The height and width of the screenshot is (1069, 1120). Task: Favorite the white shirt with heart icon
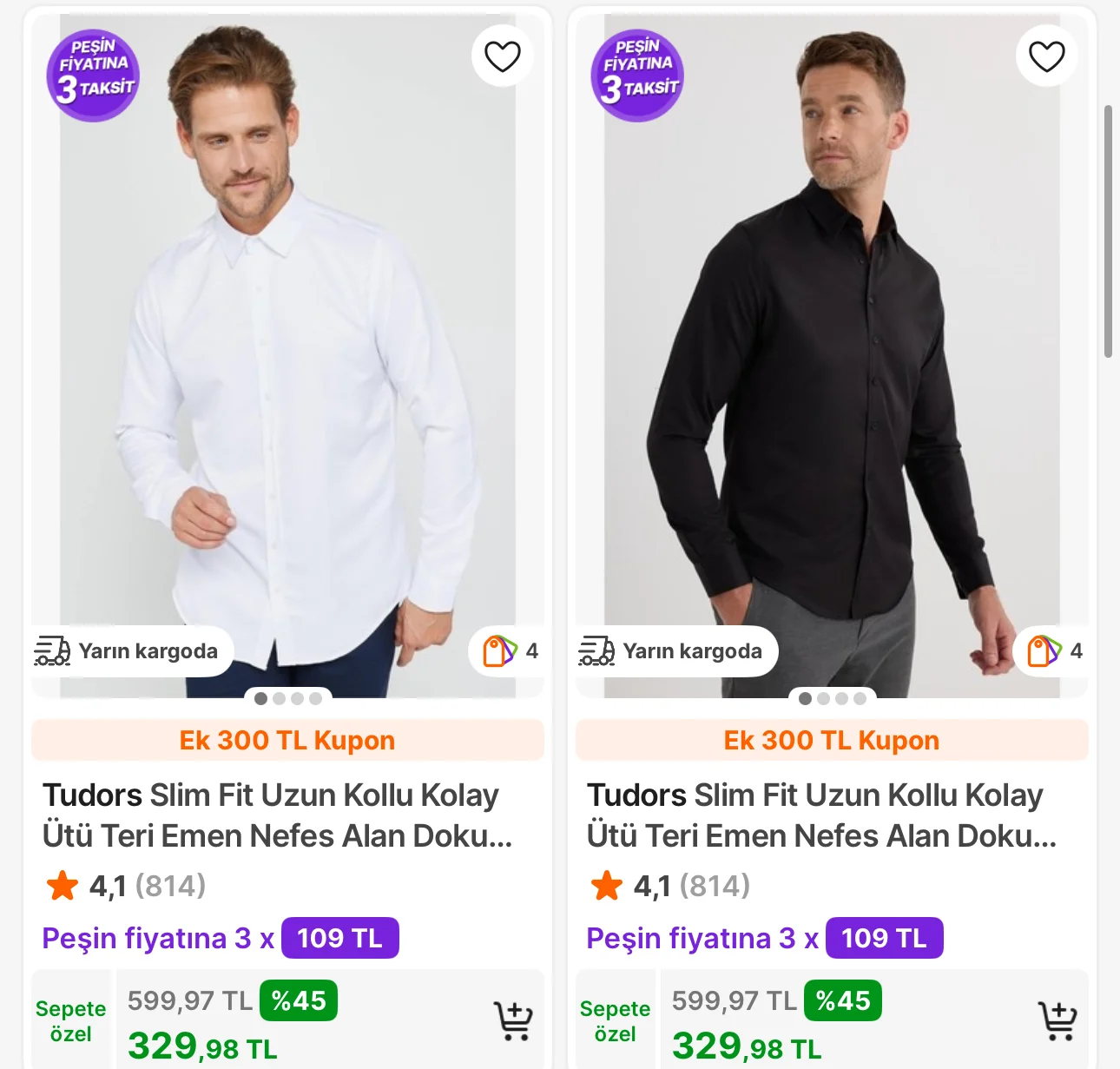pyautogui.click(x=502, y=56)
